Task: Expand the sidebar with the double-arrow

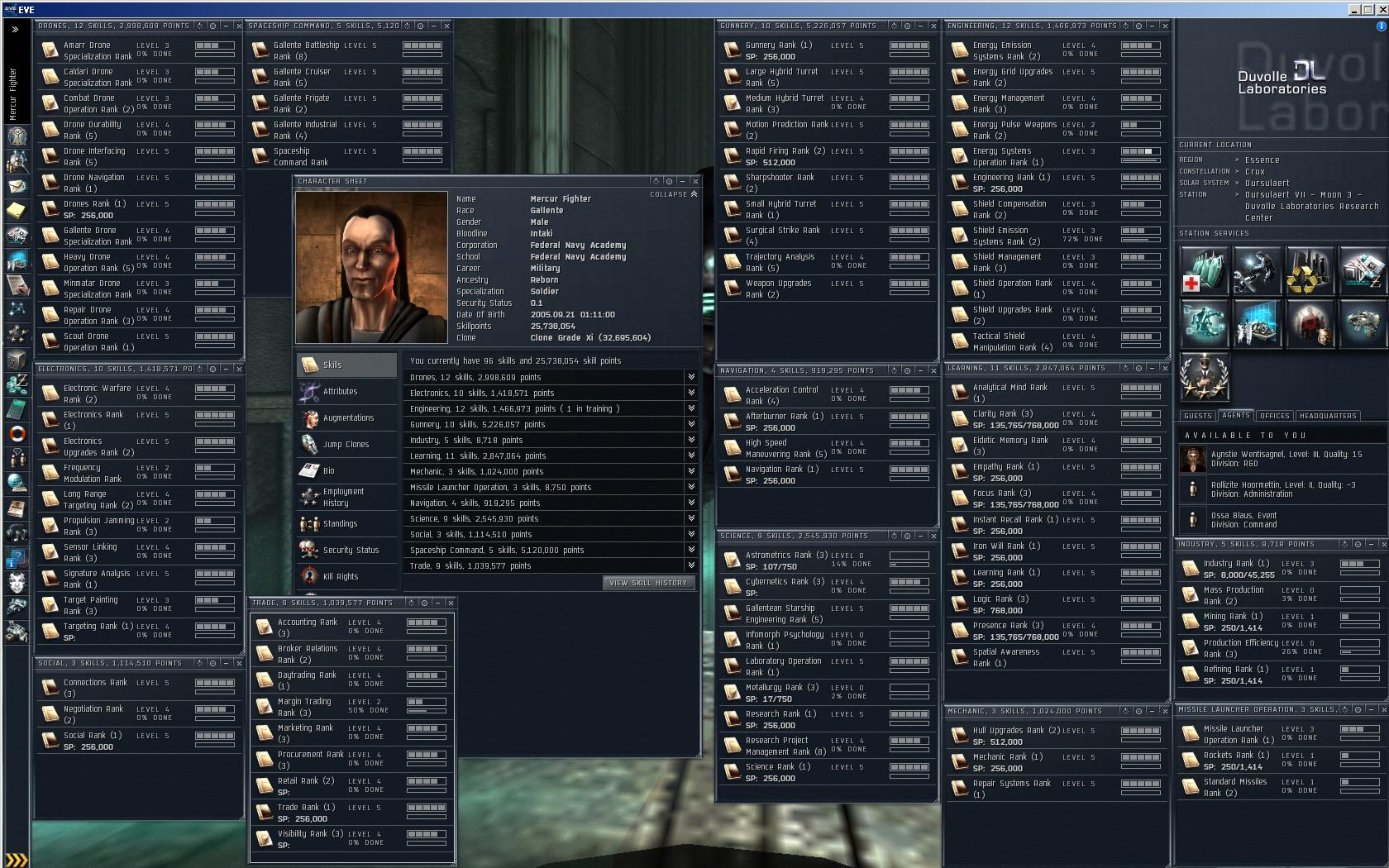Action: (x=15, y=29)
